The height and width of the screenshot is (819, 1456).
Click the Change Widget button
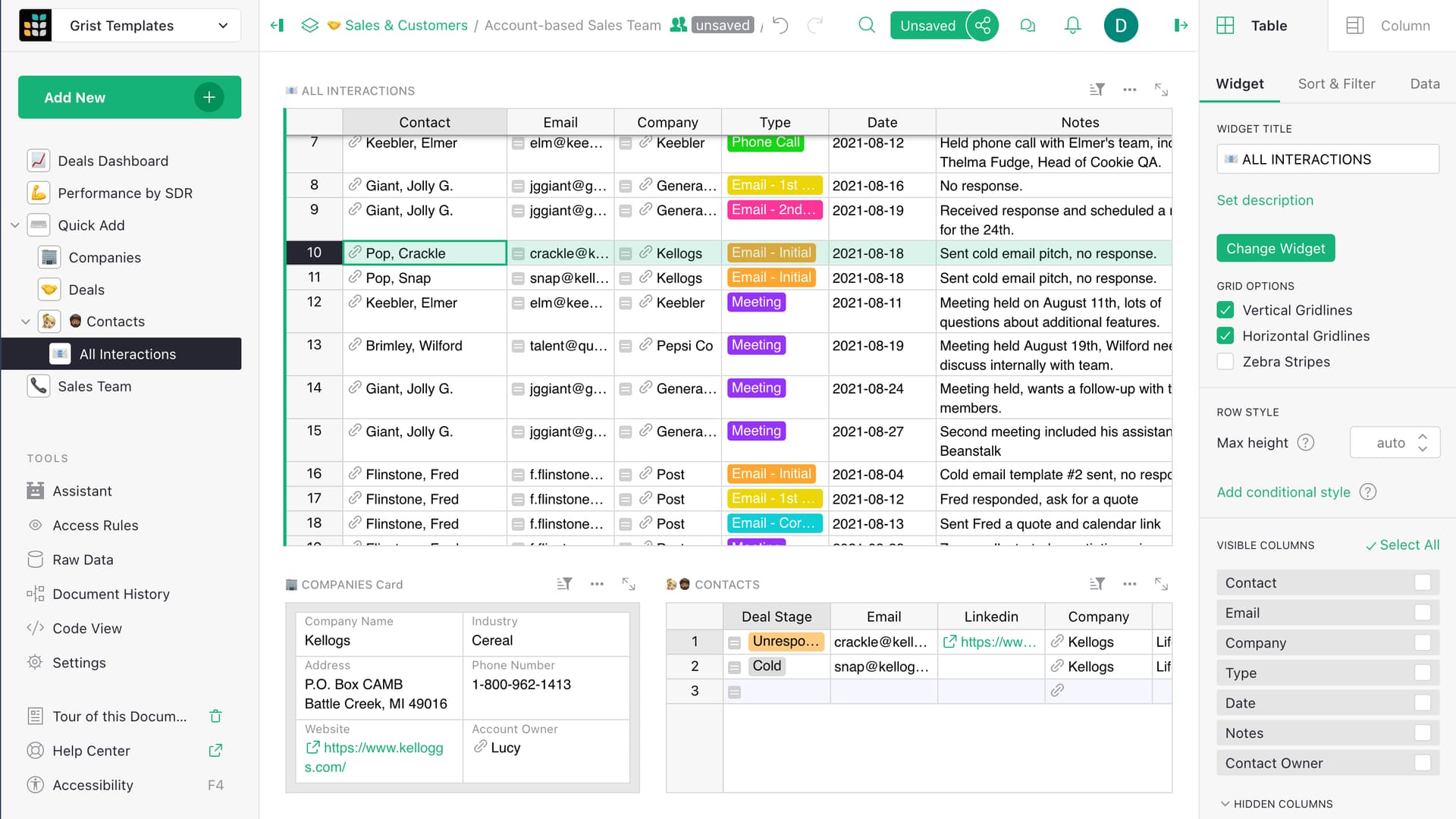pyautogui.click(x=1276, y=248)
